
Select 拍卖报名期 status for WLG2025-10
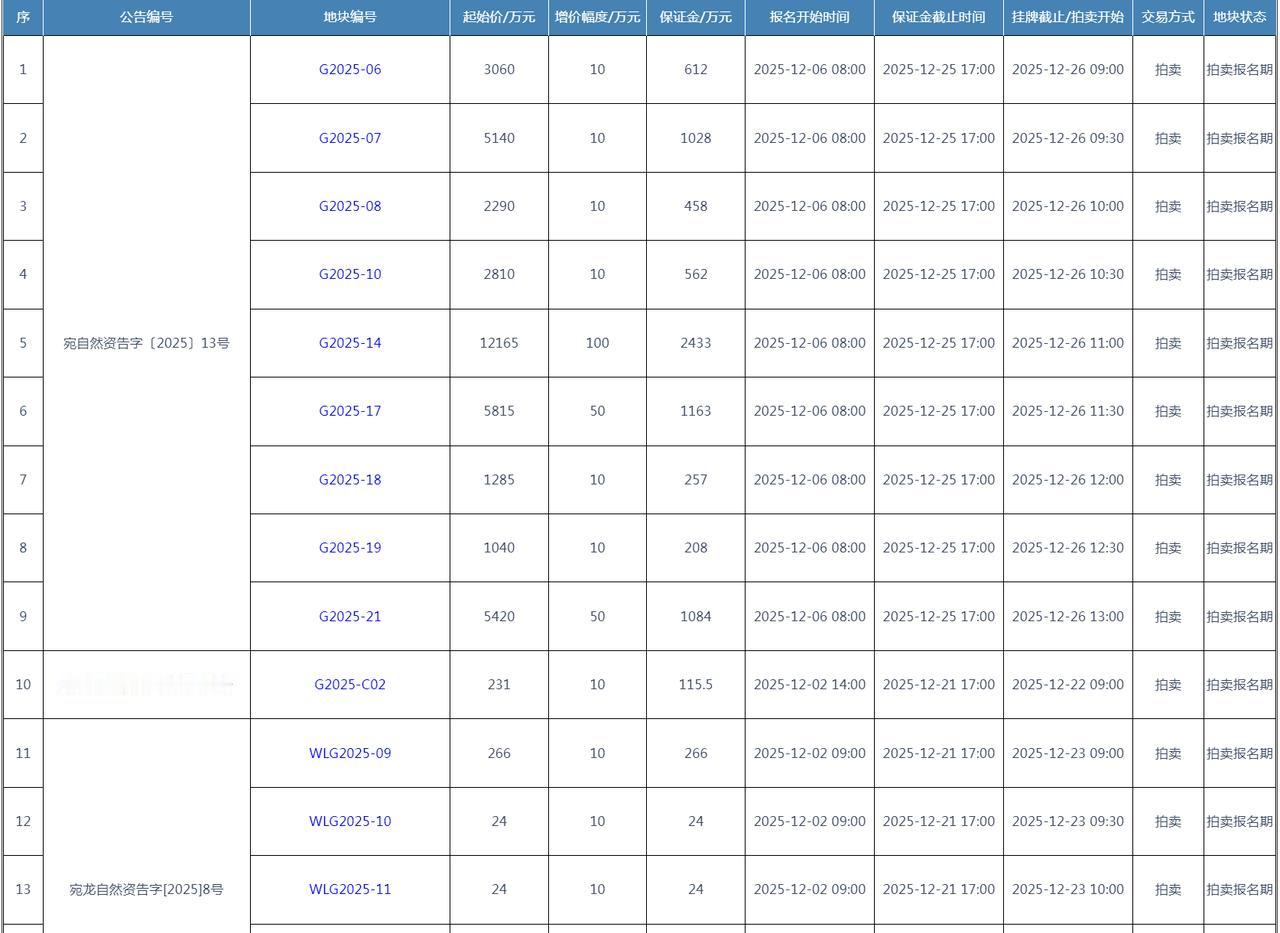(1240, 822)
